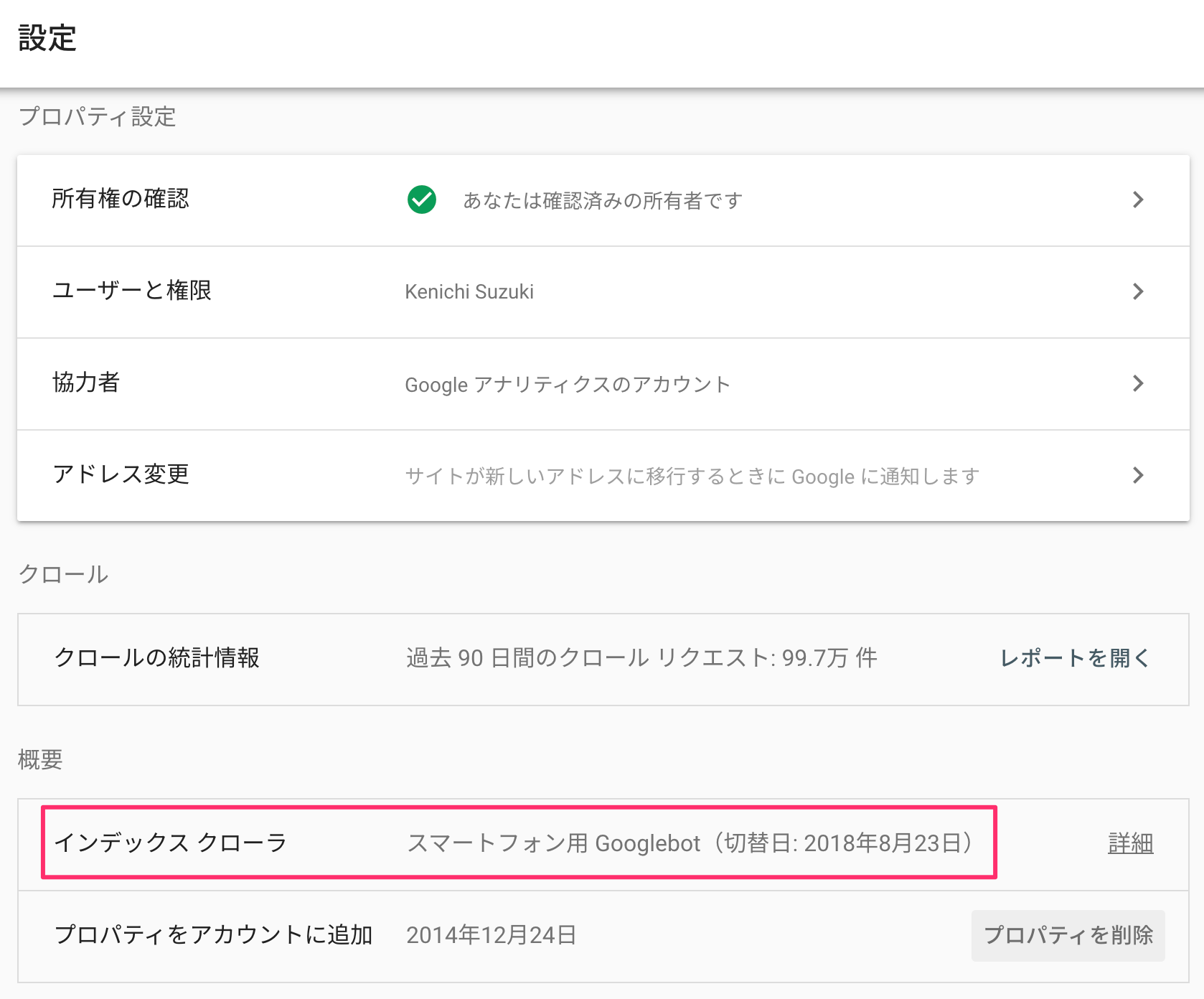Click the 設定 page heading
The height and width of the screenshot is (999, 1204).
(x=47, y=38)
